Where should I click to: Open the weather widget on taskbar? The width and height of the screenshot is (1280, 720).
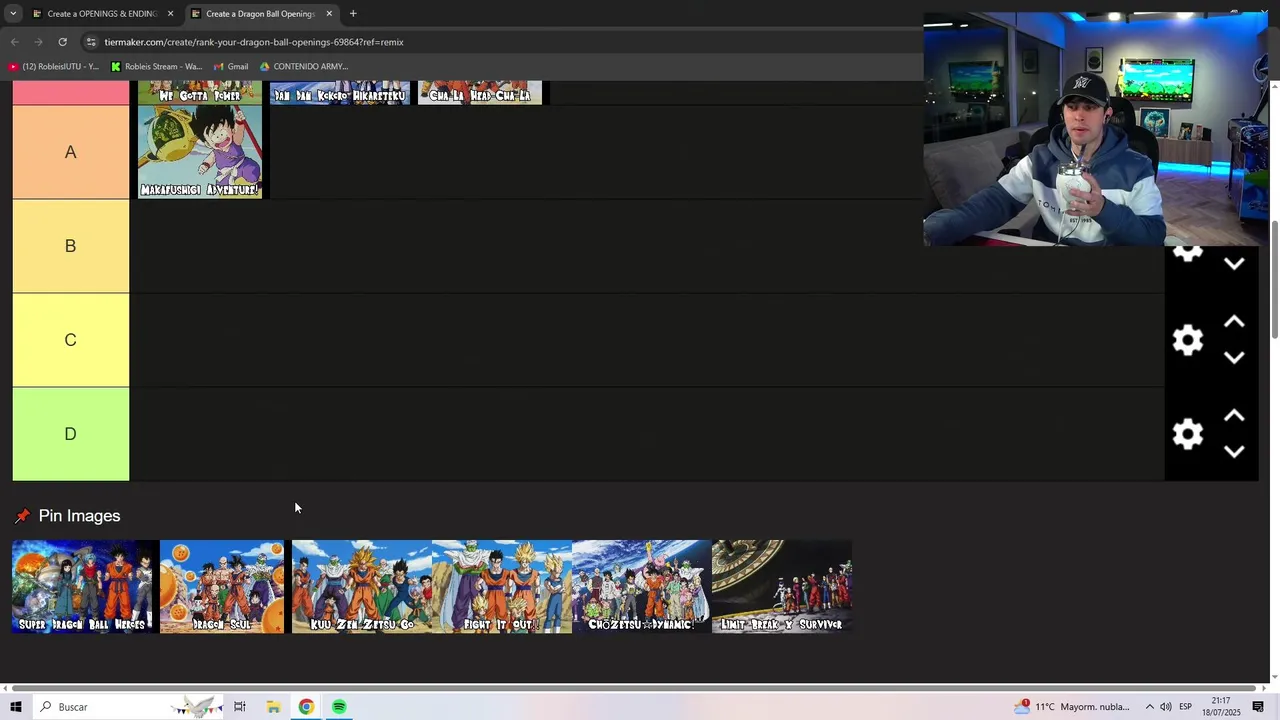click(x=1072, y=707)
